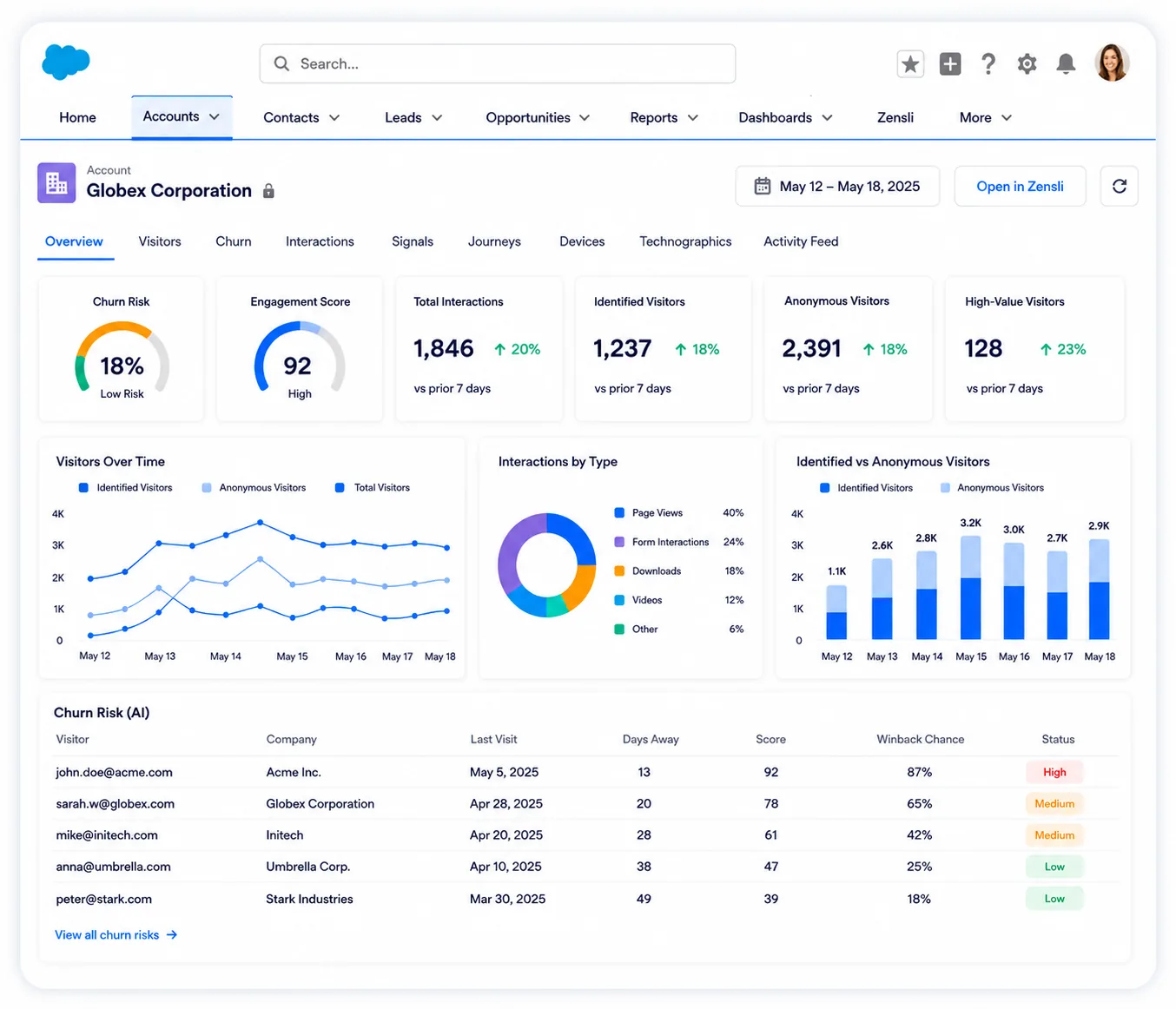Image resolution: width=1176 pixels, height=1009 pixels.
Task: Toggle Anonymous Visitors legend in bar chart
Action: click(x=992, y=488)
